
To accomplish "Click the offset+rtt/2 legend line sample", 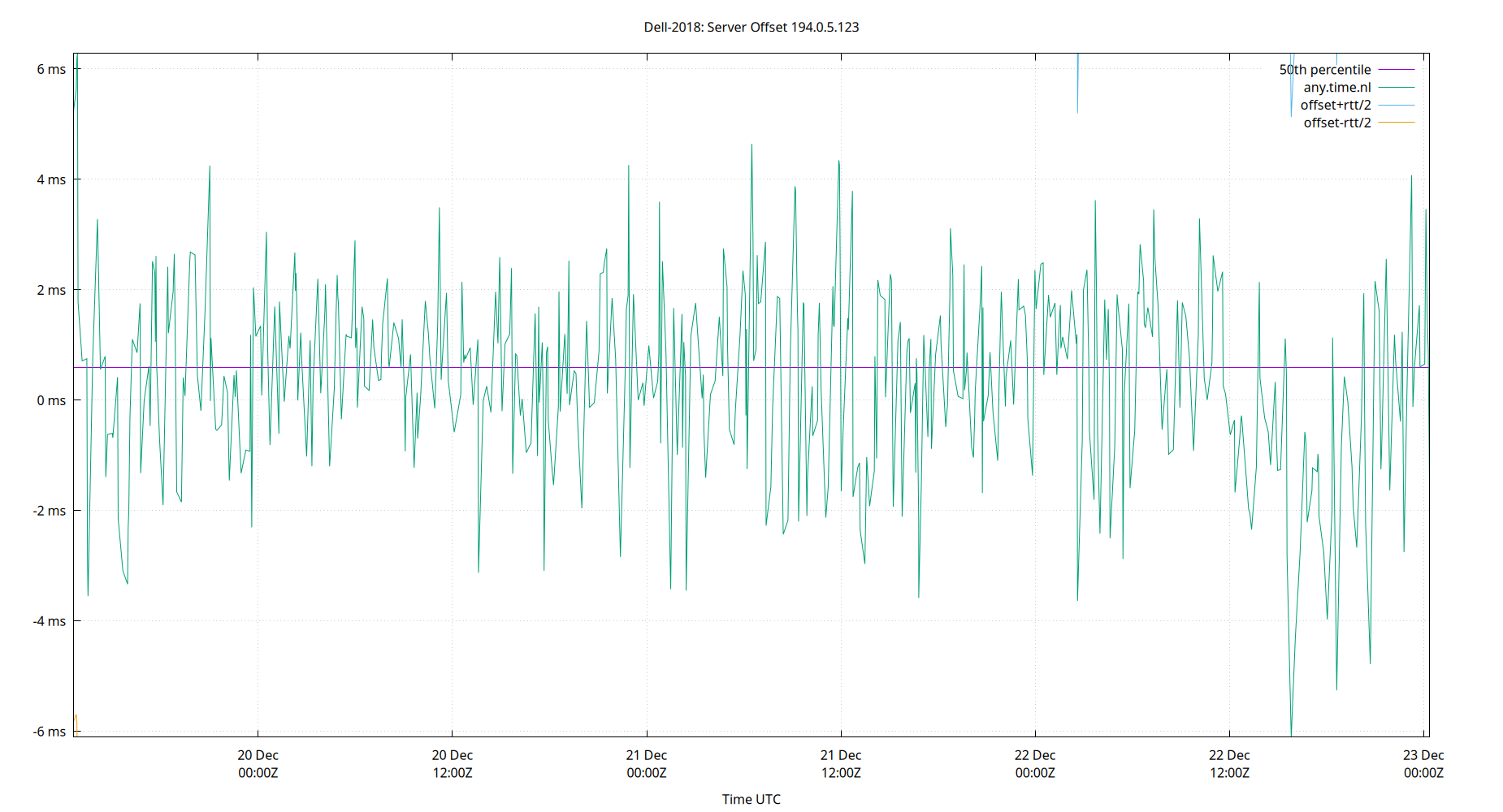I will pyautogui.click(x=1396, y=104).
